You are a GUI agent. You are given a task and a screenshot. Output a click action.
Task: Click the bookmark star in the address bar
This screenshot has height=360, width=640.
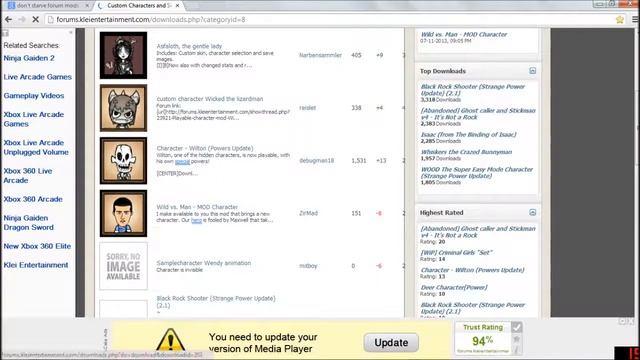(x=620, y=20)
